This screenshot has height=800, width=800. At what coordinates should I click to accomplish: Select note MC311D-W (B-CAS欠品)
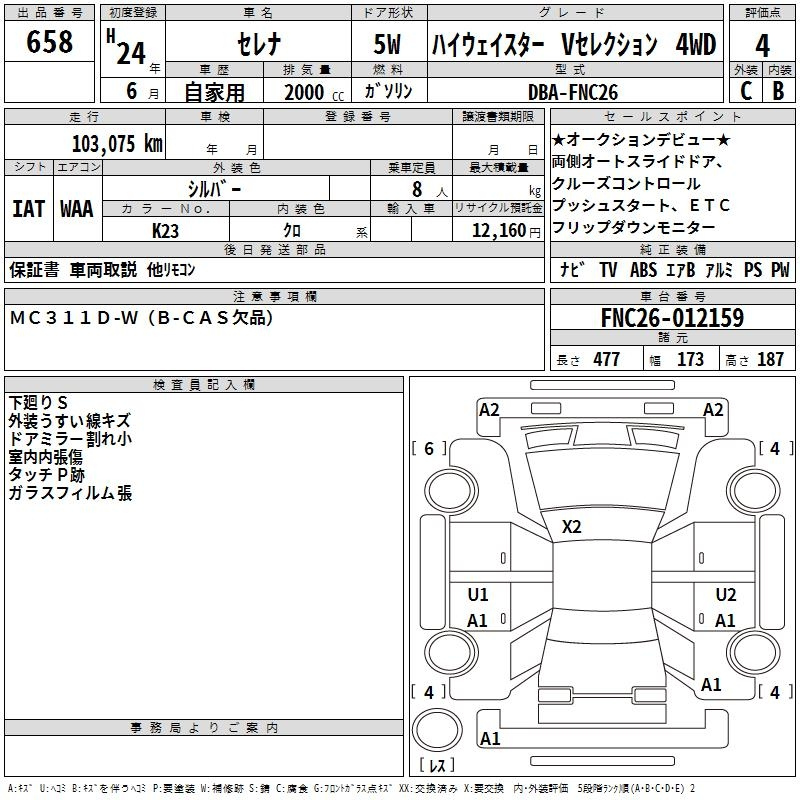(x=142, y=318)
